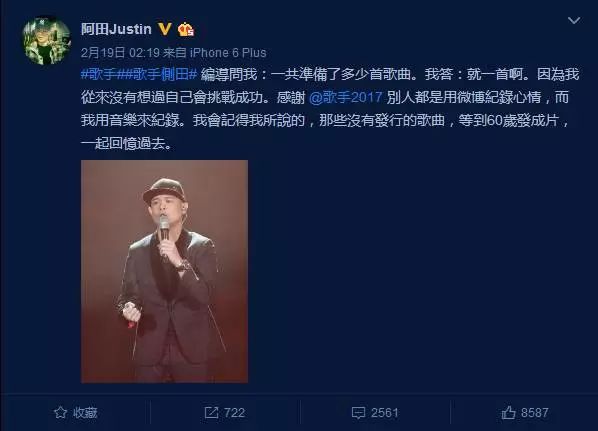Click the star favorite icon

[x=61, y=412]
